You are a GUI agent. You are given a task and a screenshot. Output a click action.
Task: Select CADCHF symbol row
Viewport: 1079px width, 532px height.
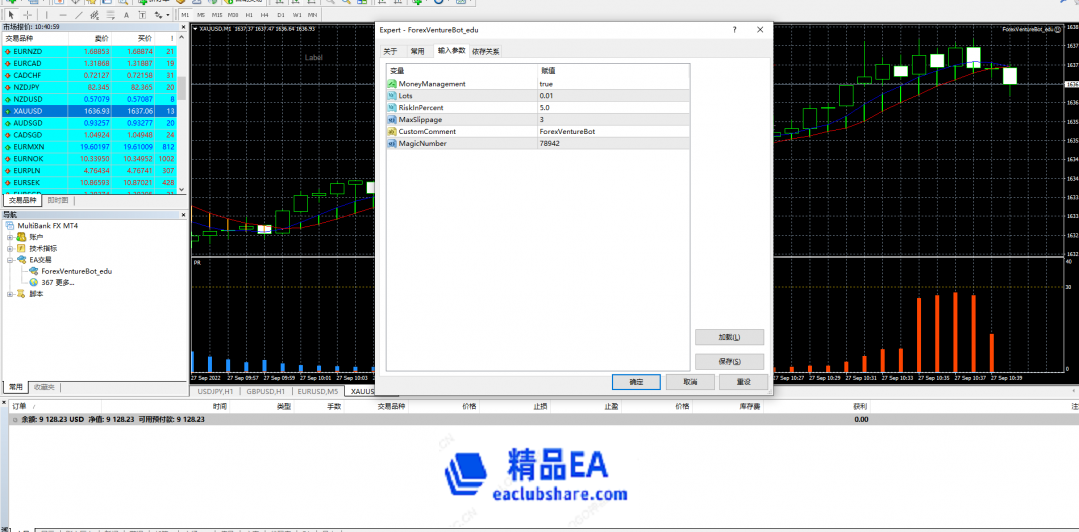(x=89, y=74)
